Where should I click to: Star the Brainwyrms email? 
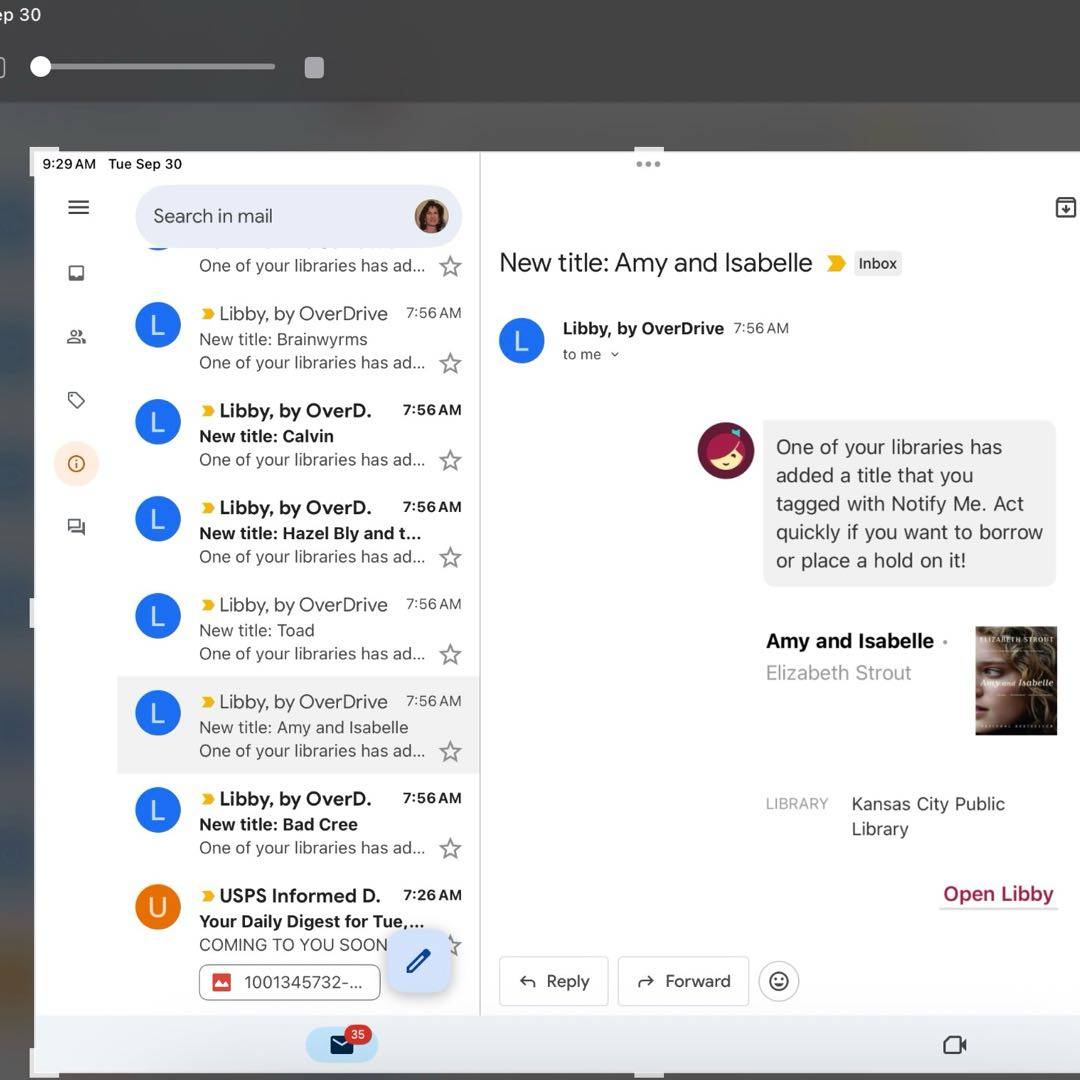click(451, 363)
